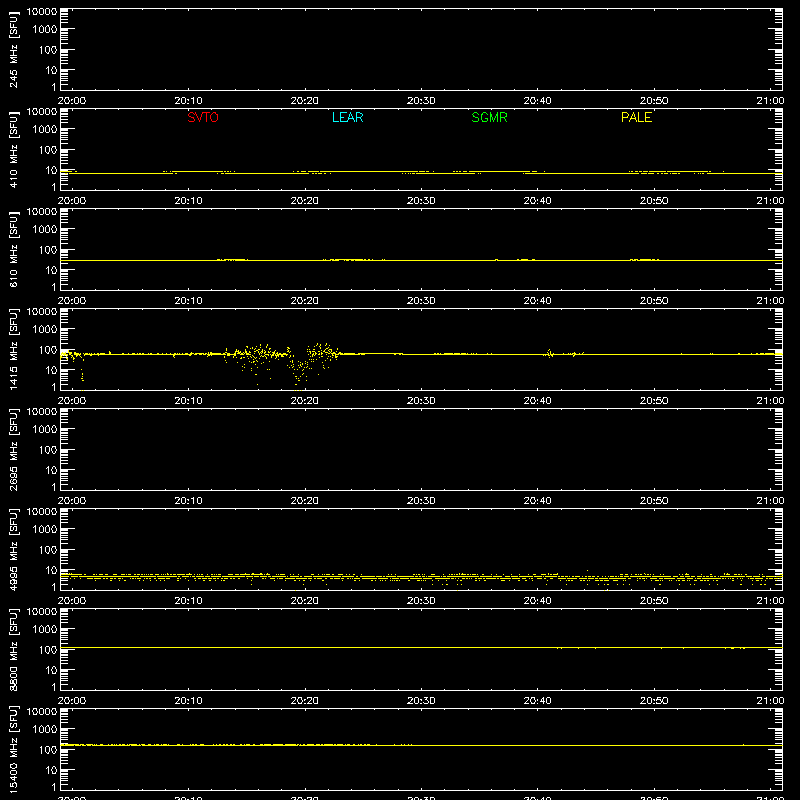
Task: Select the 1415 MHz [SFU] axis title
Action: (13, 349)
